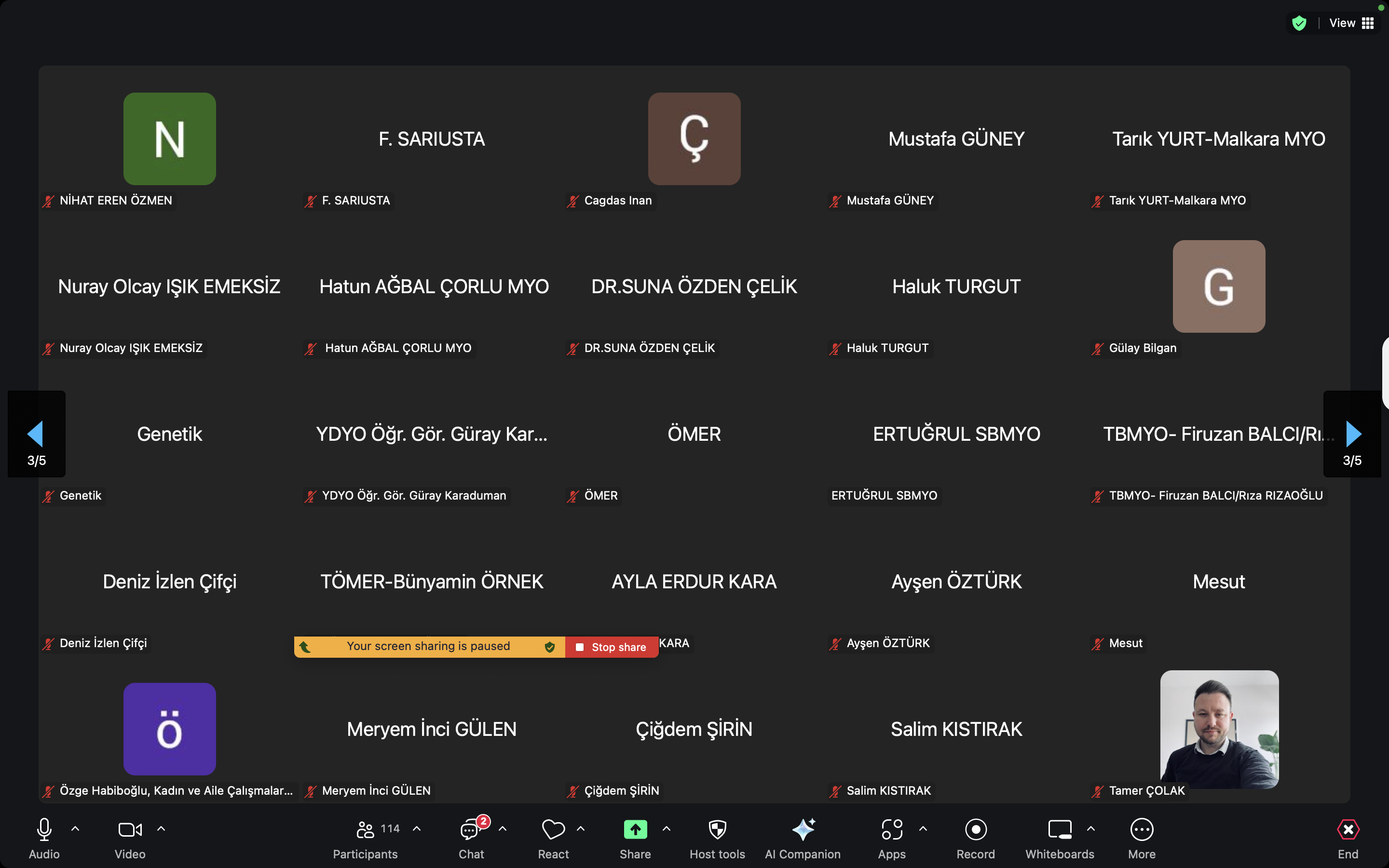The image size is (1389, 868).
Task: Select Gülay Bilgan's G avatar
Action: click(1219, 286)
